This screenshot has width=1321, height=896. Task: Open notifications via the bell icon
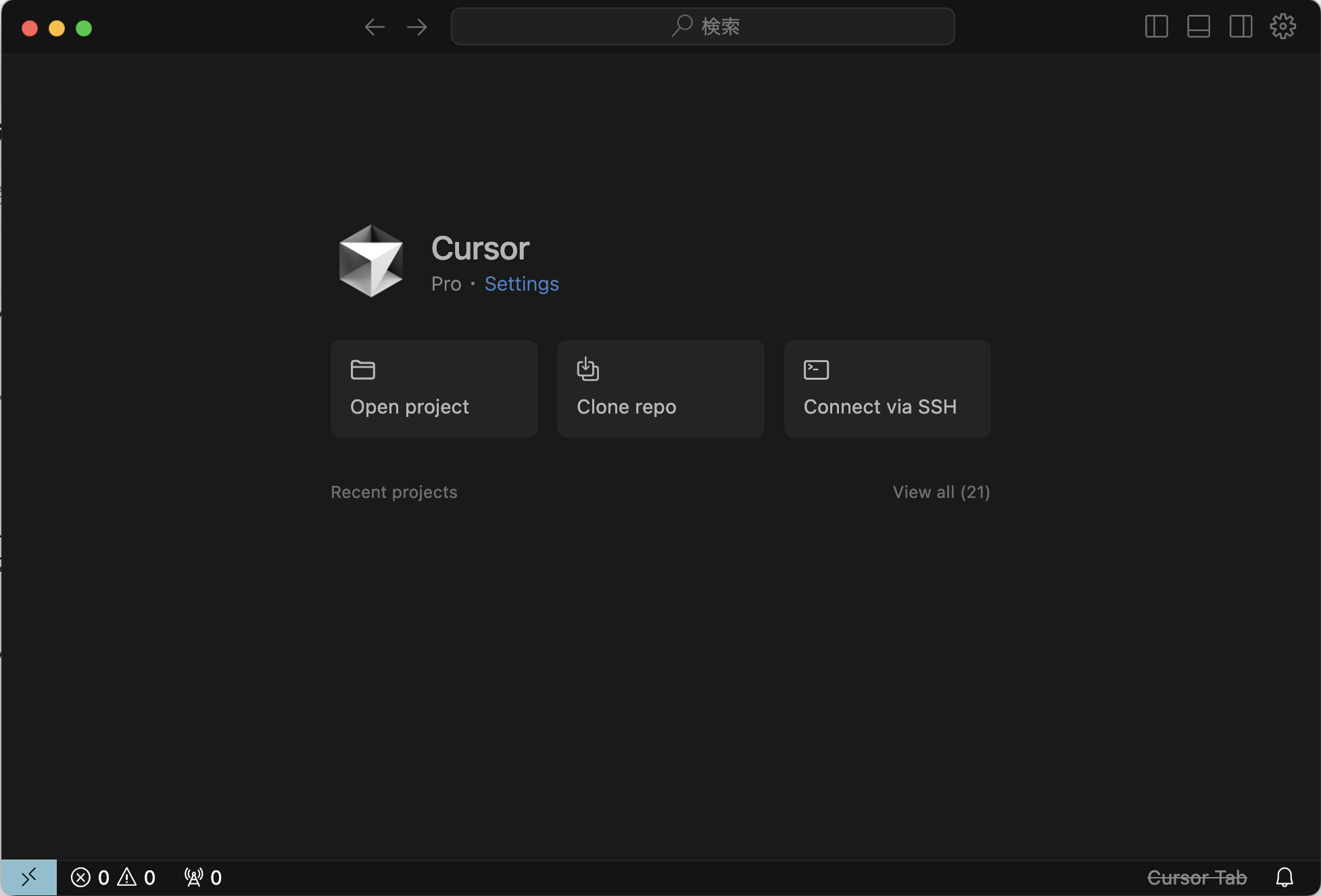tap(1284, 876)
